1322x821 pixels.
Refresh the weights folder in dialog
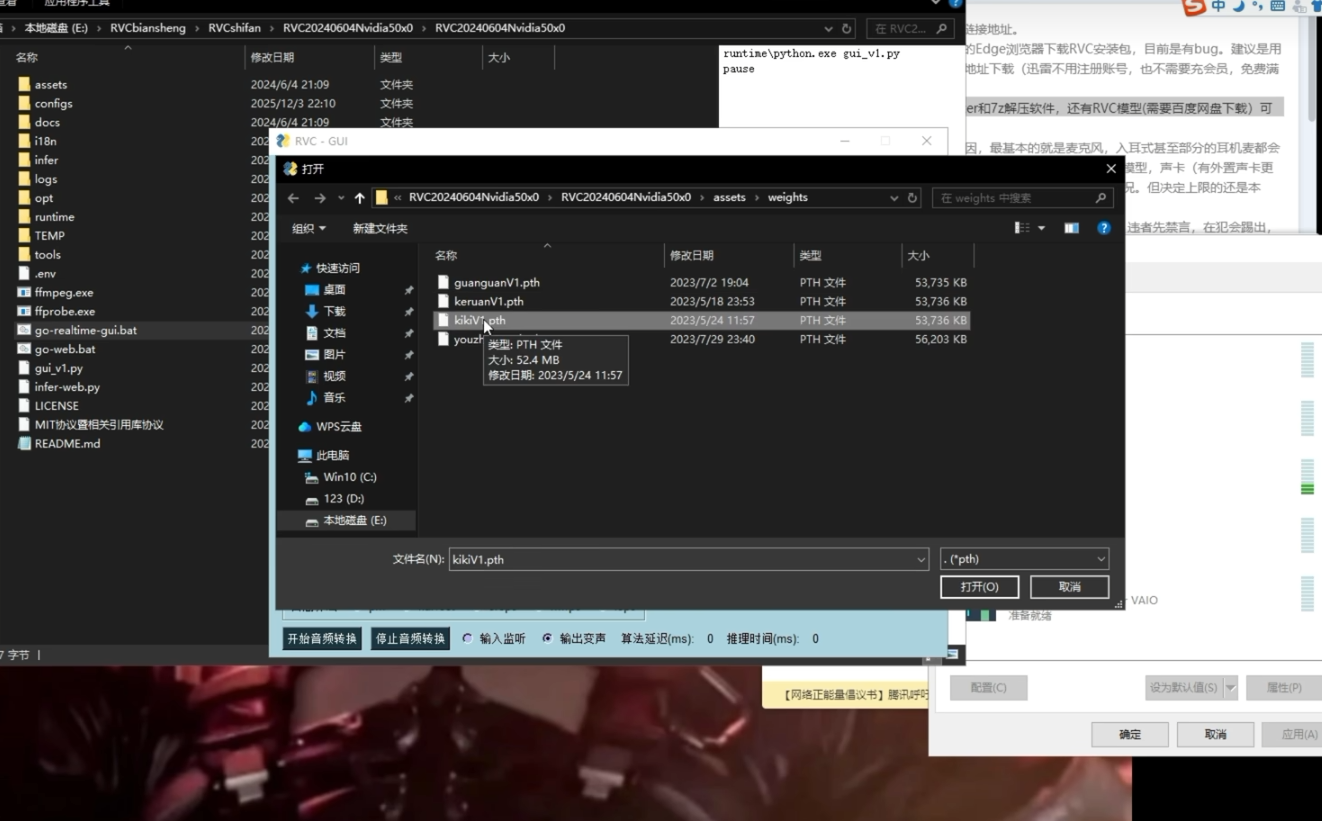coord(912,198)
